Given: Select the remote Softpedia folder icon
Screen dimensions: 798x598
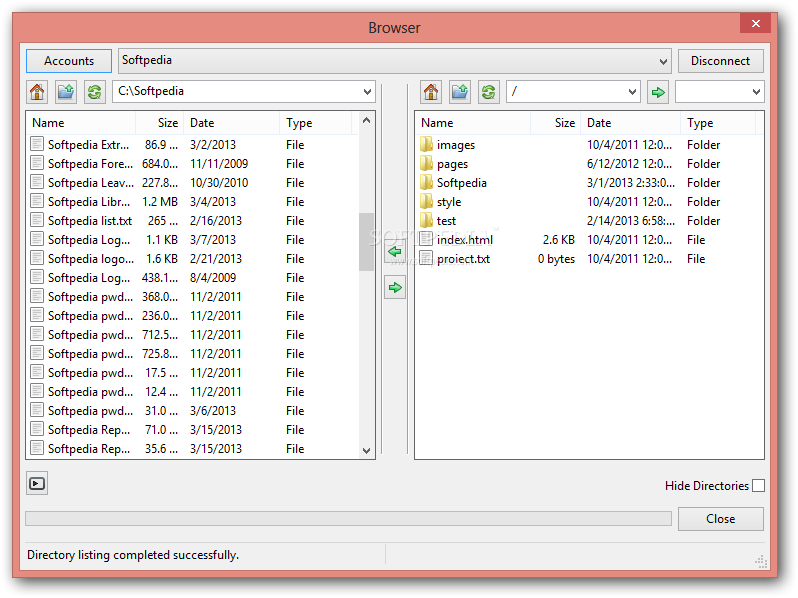Looking at the screenshot, I should point(426,182).
